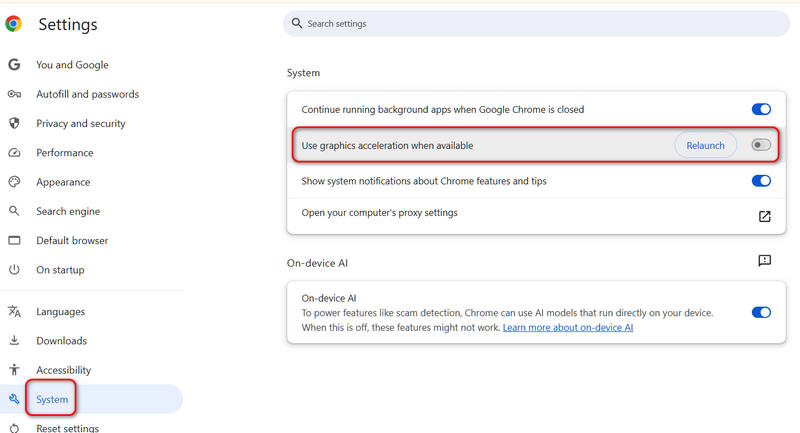Click the key icon for Autofill

tap(14, 94)
